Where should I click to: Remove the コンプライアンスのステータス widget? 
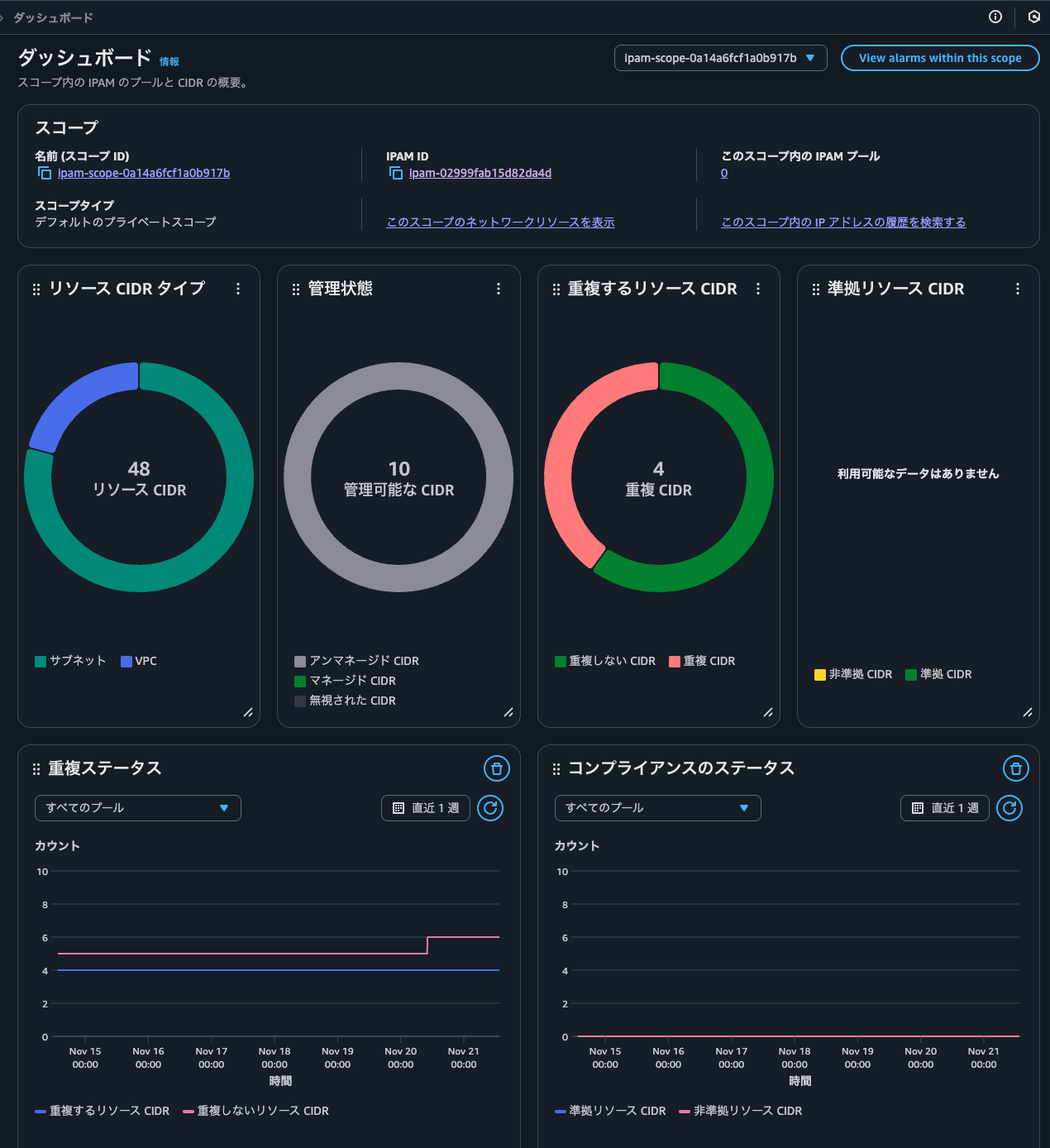point(1015,768)
